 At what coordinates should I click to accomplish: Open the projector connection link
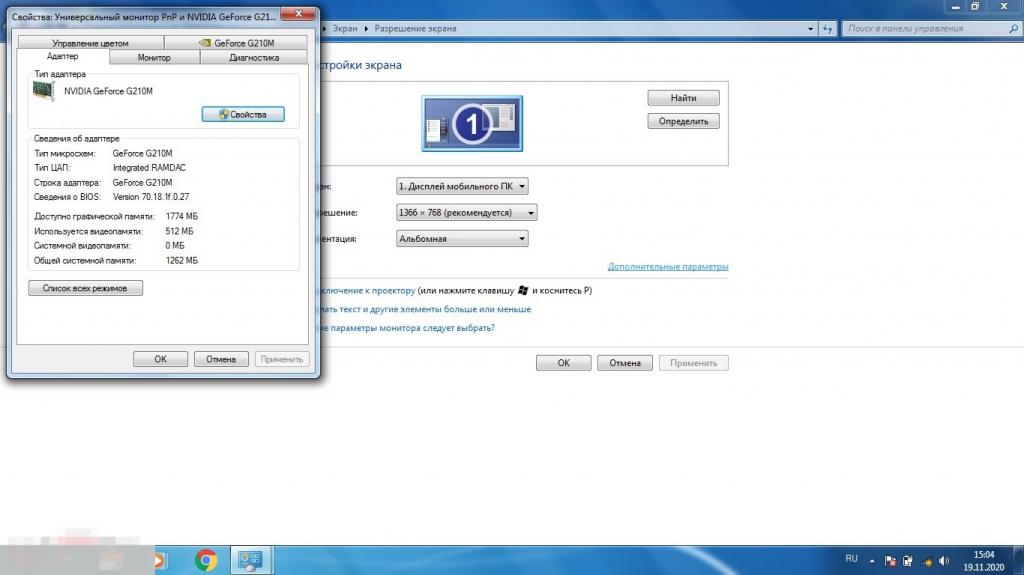[x=368, y=291]
